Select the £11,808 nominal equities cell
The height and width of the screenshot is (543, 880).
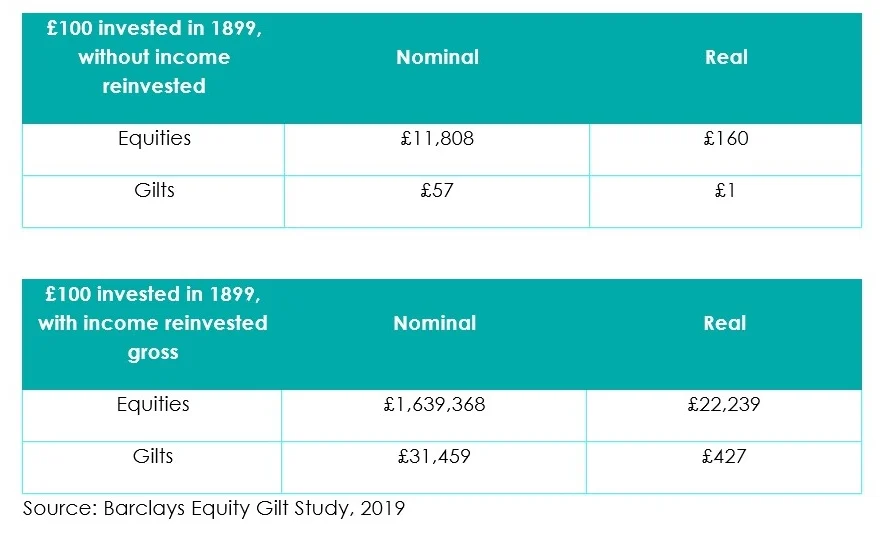(x=437, y=139)
